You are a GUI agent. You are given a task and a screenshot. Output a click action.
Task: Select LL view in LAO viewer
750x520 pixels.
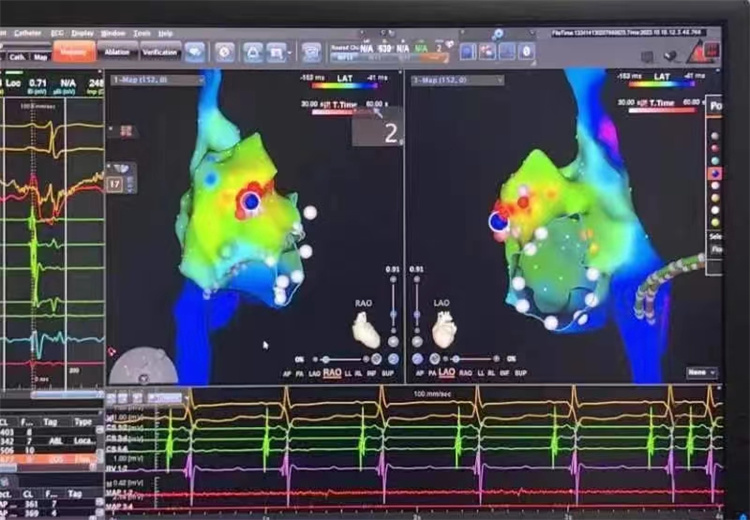pos(481,373)
